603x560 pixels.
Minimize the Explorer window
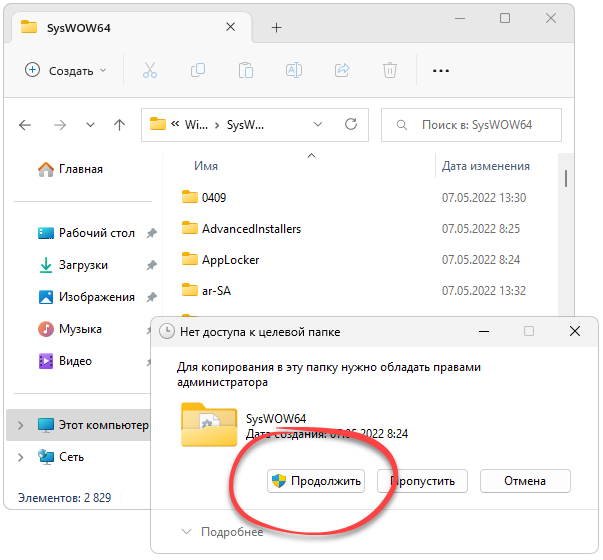[460, 18]
